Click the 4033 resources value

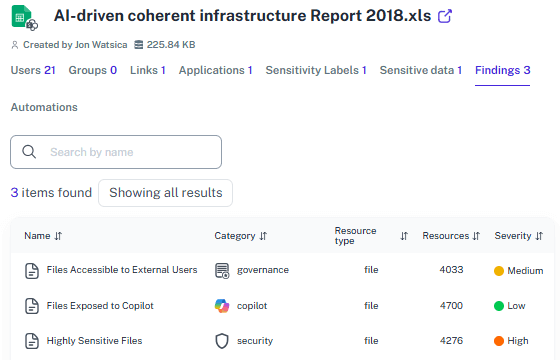pos(451,270)
